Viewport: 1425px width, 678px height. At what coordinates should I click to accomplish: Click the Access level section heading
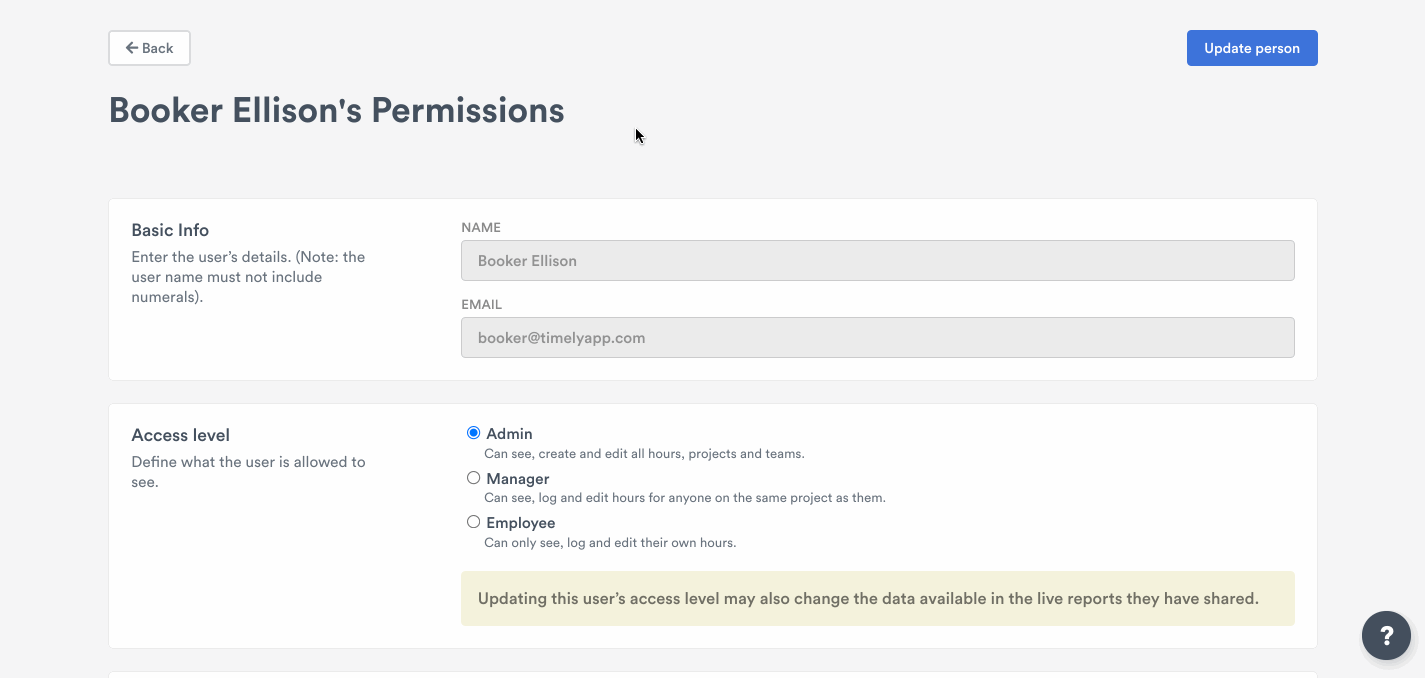pos(180,435)
